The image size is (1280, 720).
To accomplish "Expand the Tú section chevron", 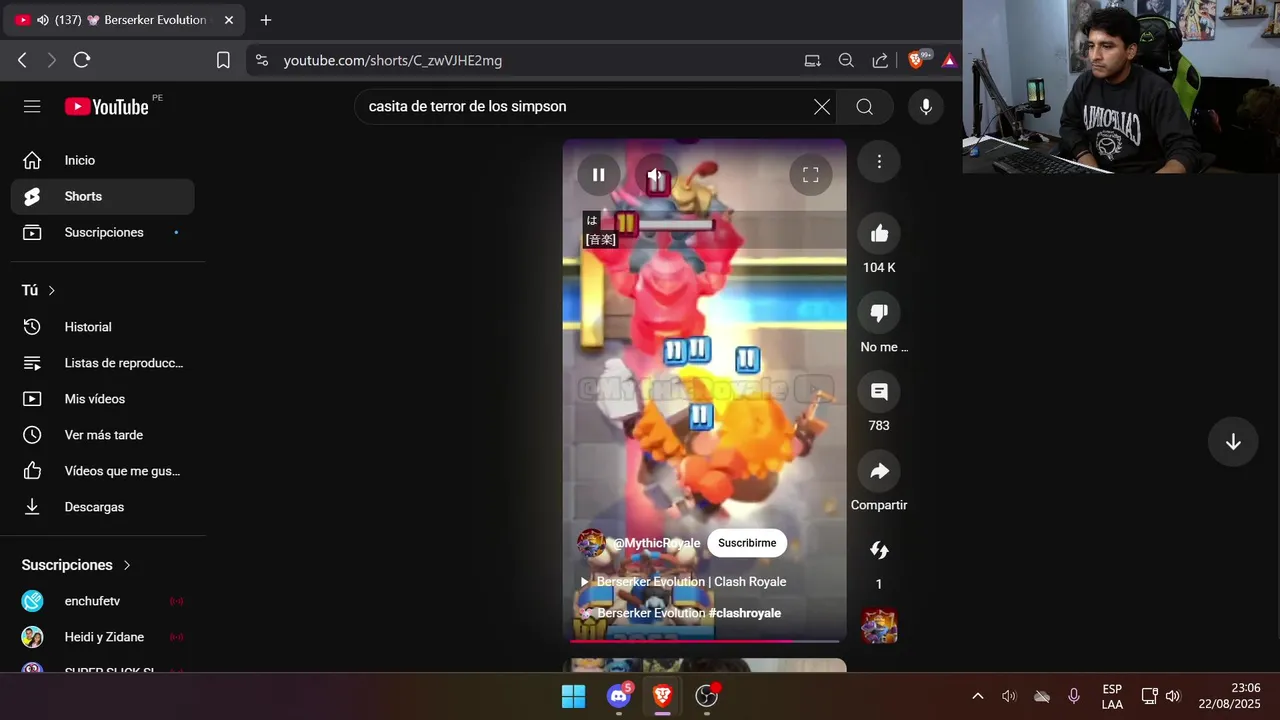I will click(x=52, y=290).
